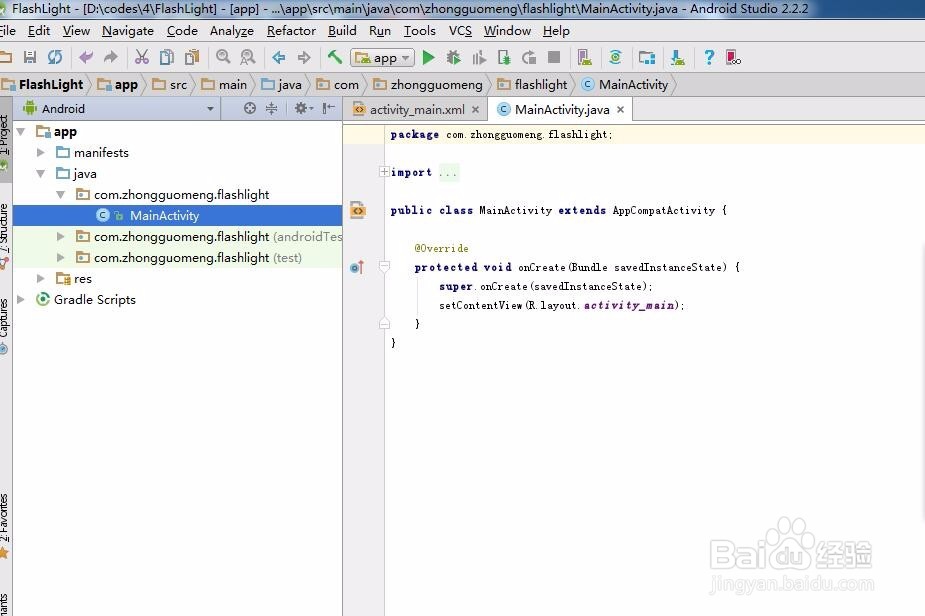Sync project with Gradle files

[615, 57]
